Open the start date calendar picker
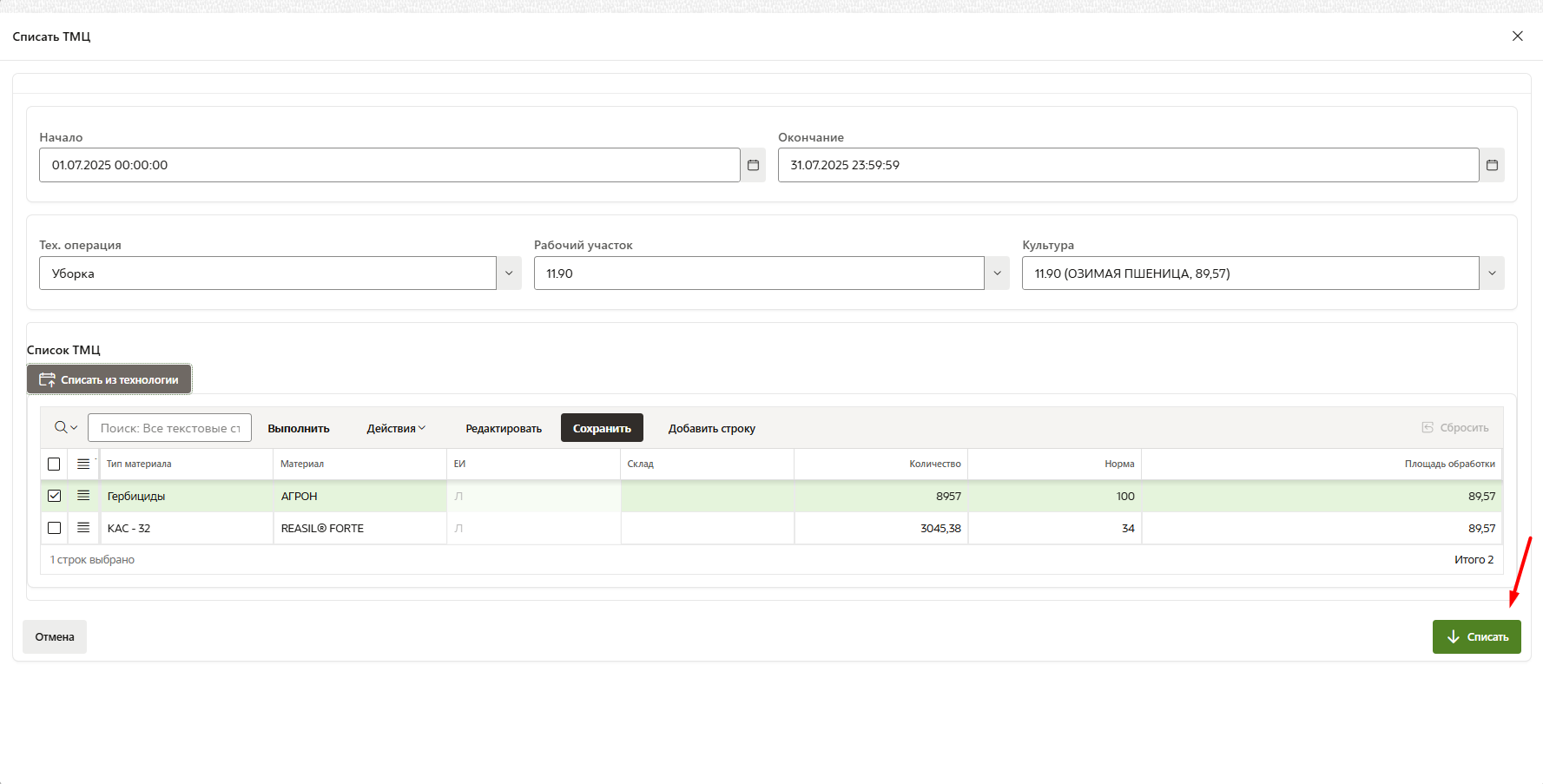This screenshot has width=1543, height=784. [x=753, y=165]
